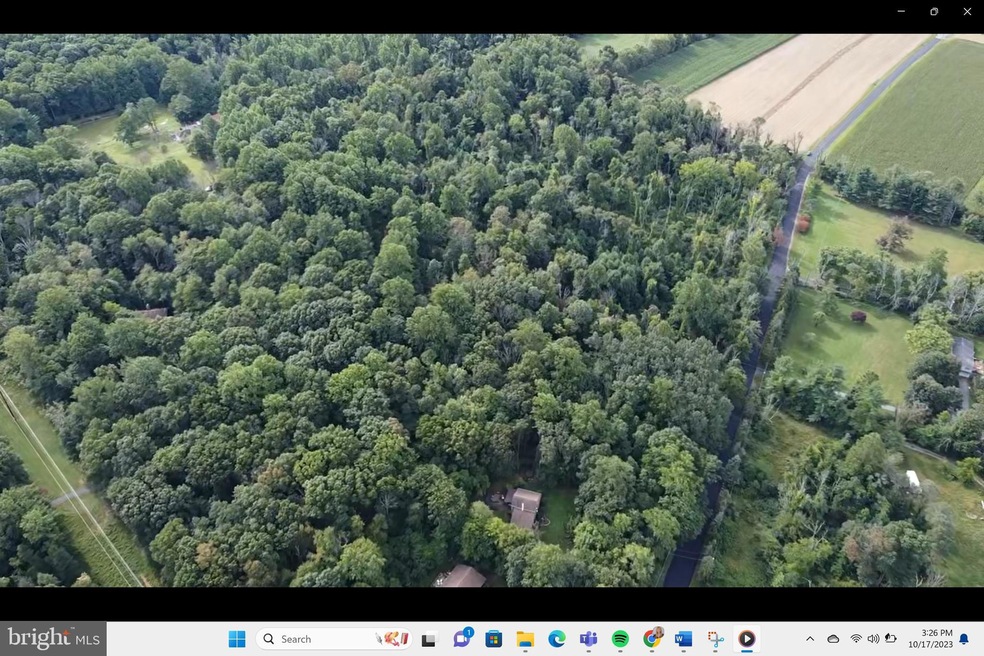Open Microsoft Word from taskbar
This screenshot has height=656, width=984.
coord(683,639)
